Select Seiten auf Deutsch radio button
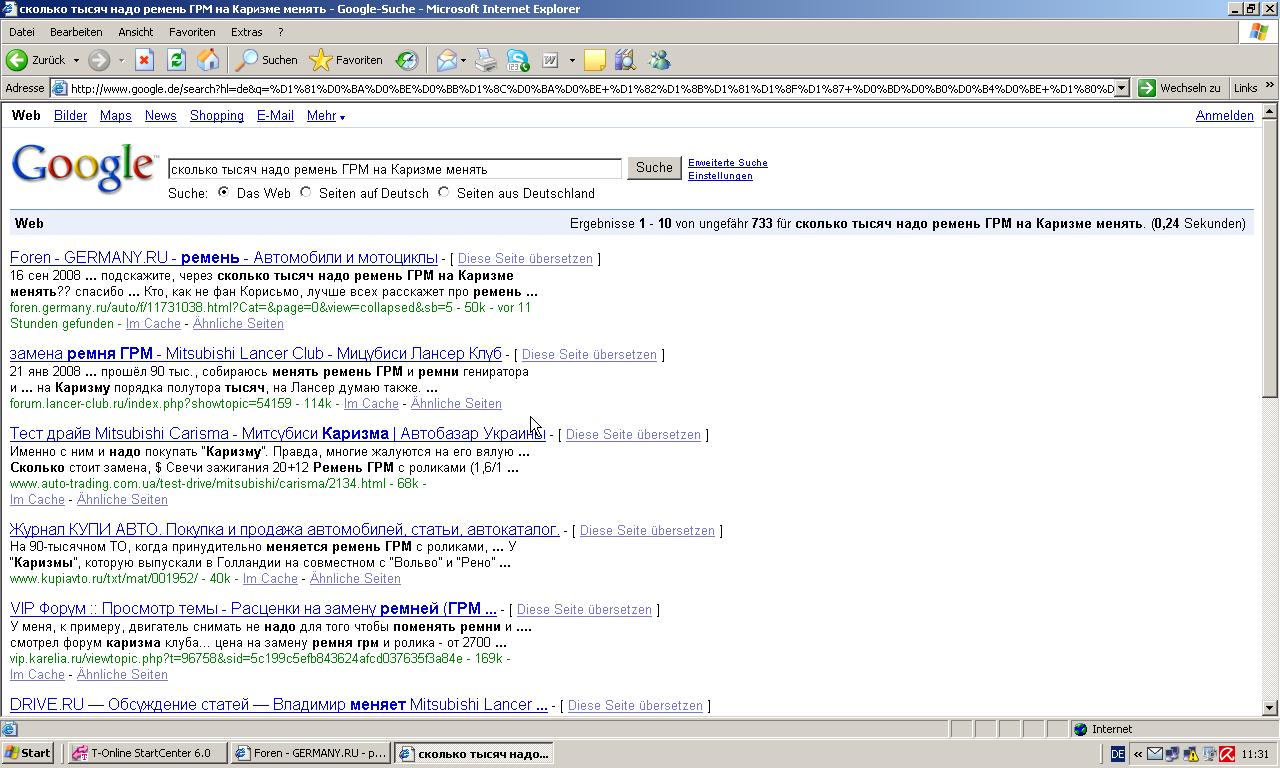The image size is (1280, 768). (305, 192)
